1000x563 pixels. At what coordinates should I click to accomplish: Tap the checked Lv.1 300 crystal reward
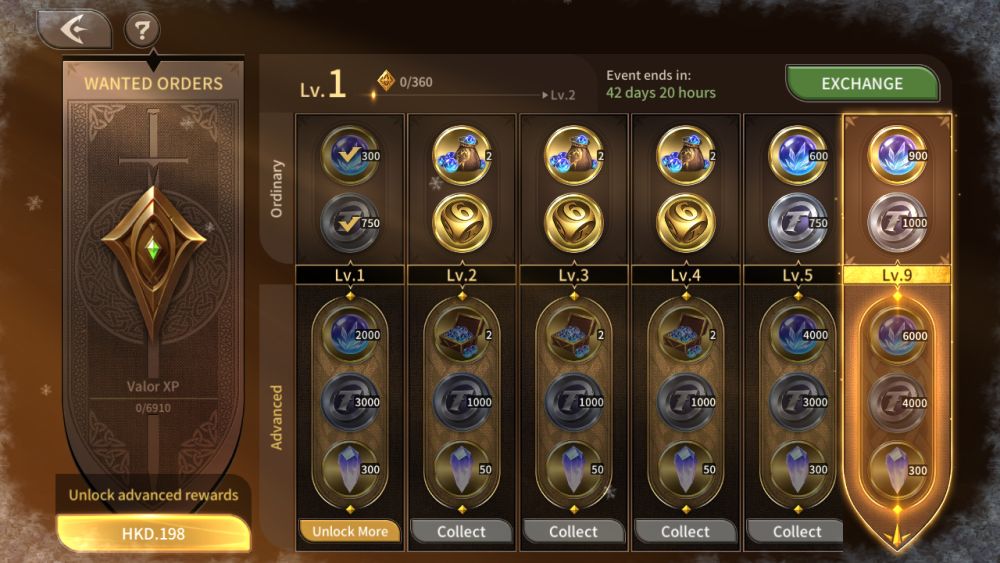pos(350,155)
